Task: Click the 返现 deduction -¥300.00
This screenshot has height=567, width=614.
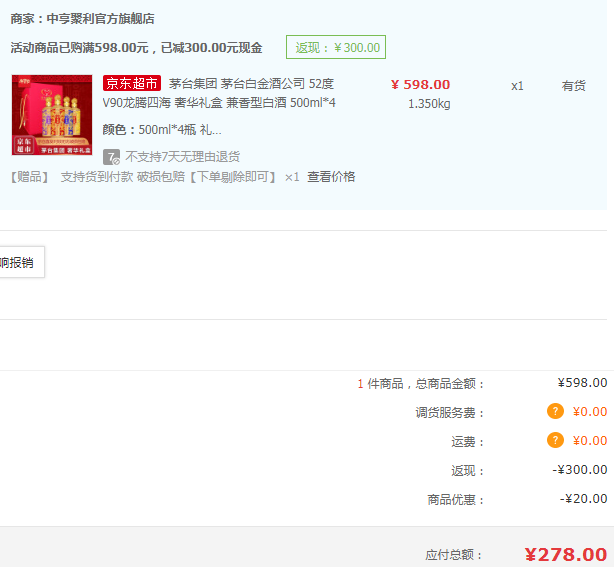Action: pyautogui.click(x=580, y=469)
